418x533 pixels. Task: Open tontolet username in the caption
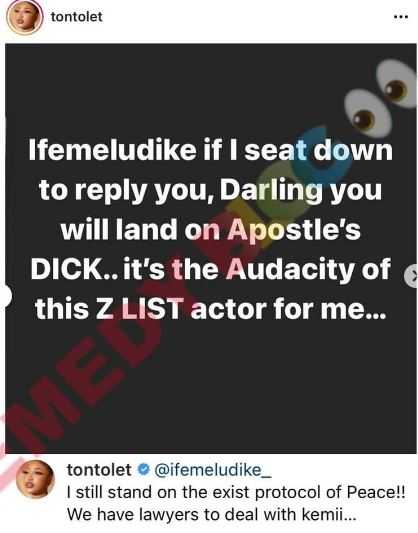click(x=99, y=470)
